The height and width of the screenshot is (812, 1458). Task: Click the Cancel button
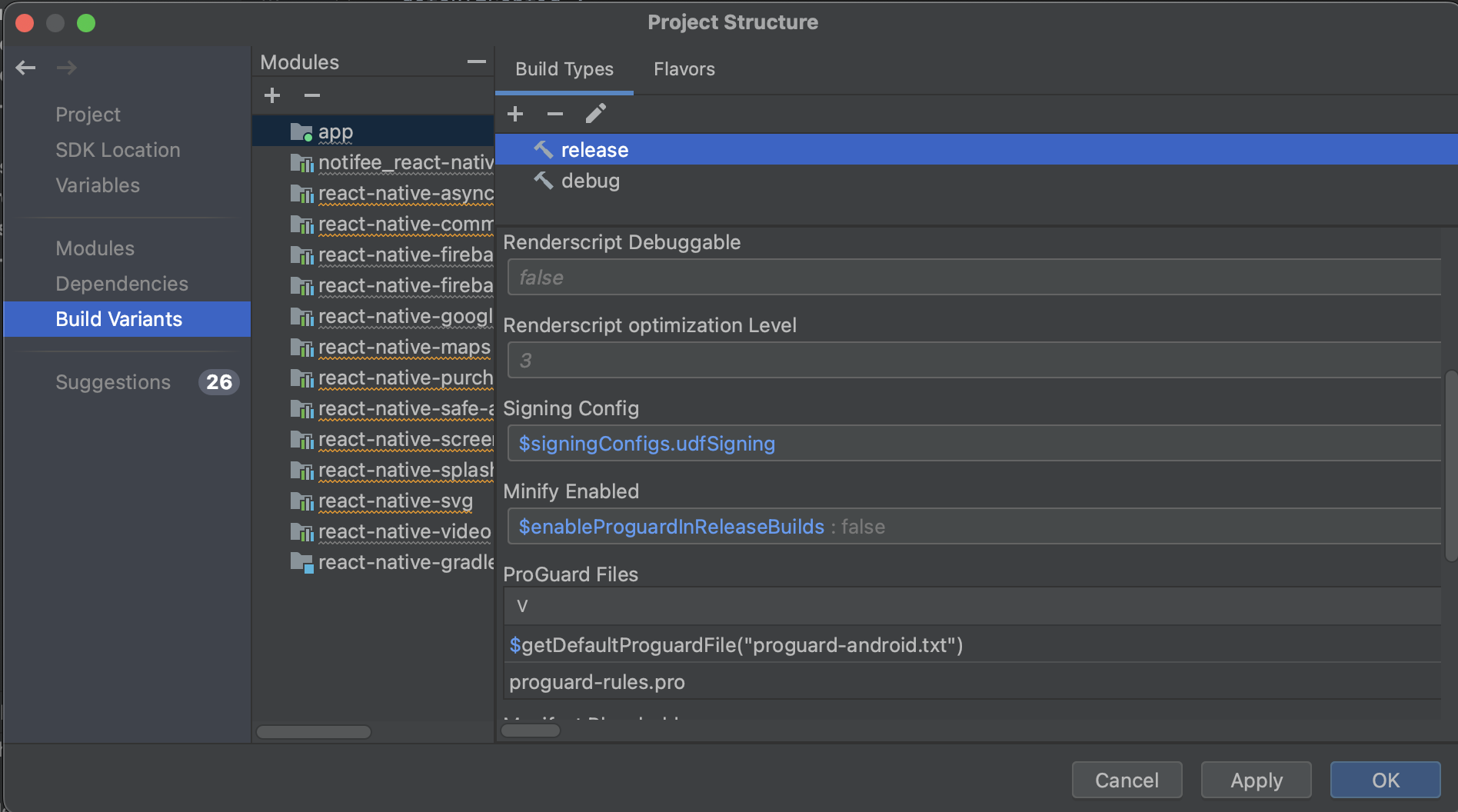[x=1127, y=780]
